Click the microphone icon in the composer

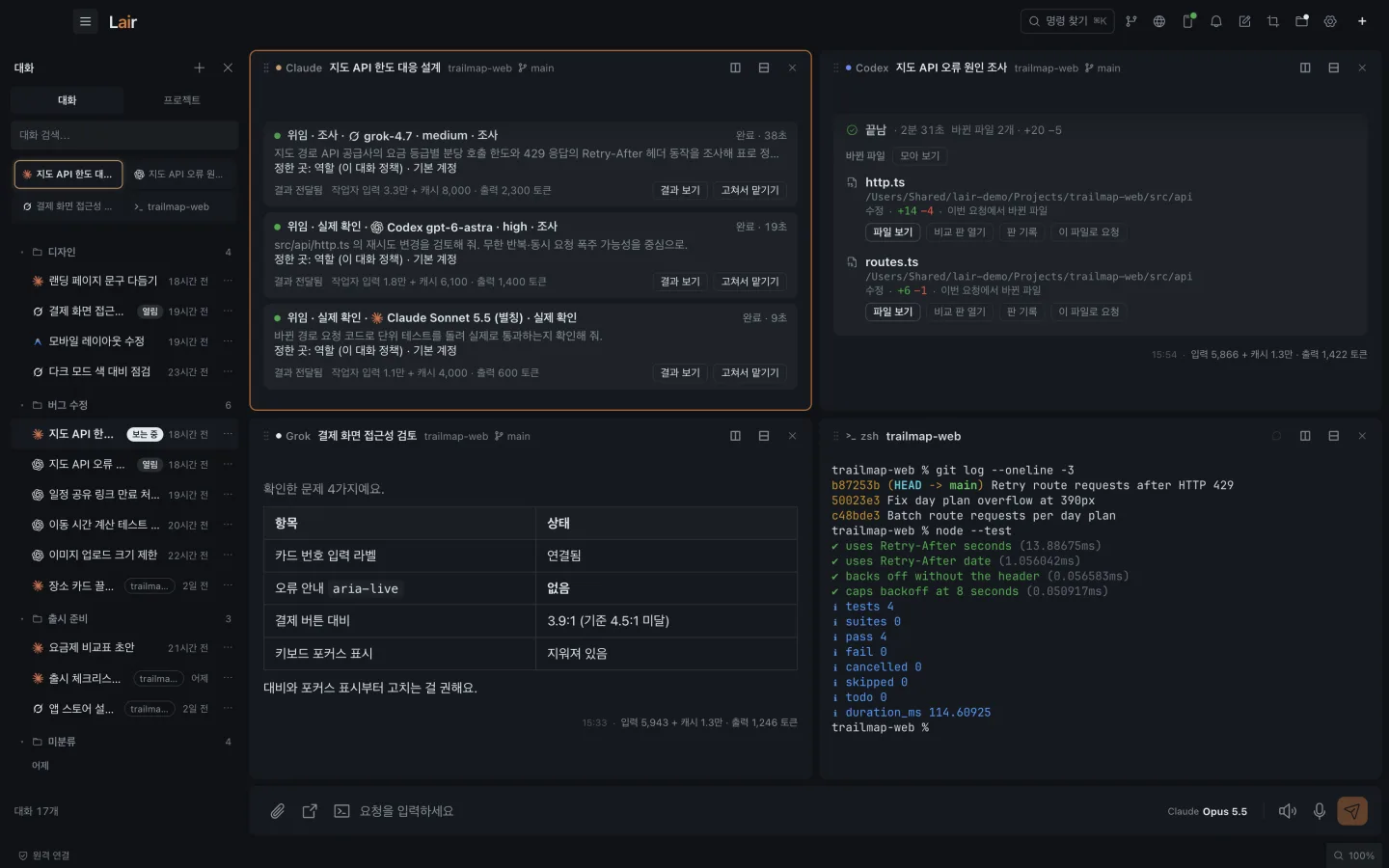1320,811
